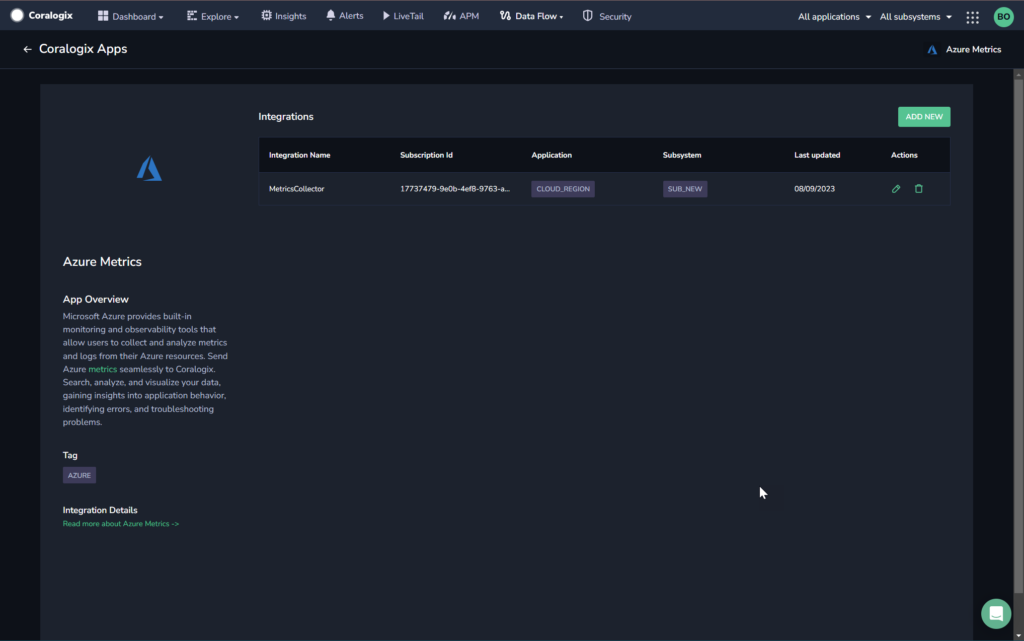Click the 08/09/2023 last updated value
This screenshot has width=1024, height=641.
(x=814, y=189)
